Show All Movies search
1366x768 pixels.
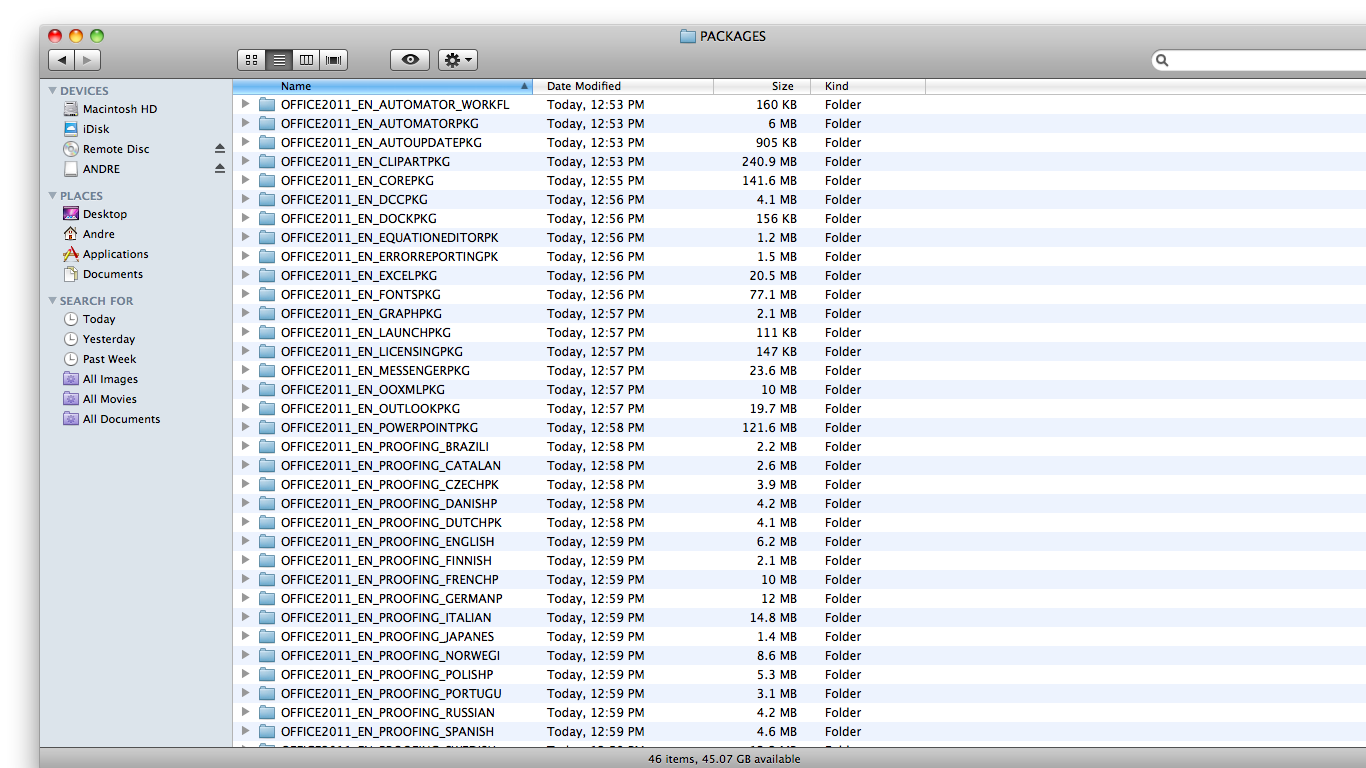coord(100,399)
